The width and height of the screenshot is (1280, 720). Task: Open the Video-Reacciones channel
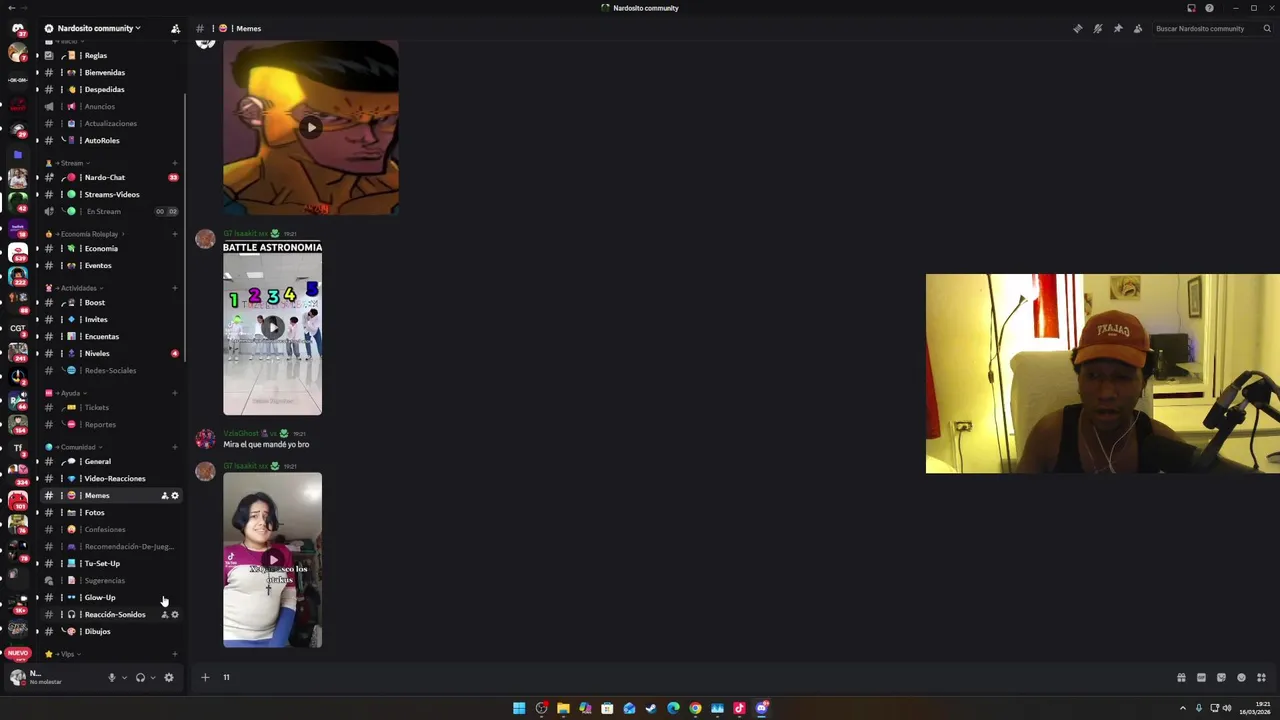coord(110,479)
